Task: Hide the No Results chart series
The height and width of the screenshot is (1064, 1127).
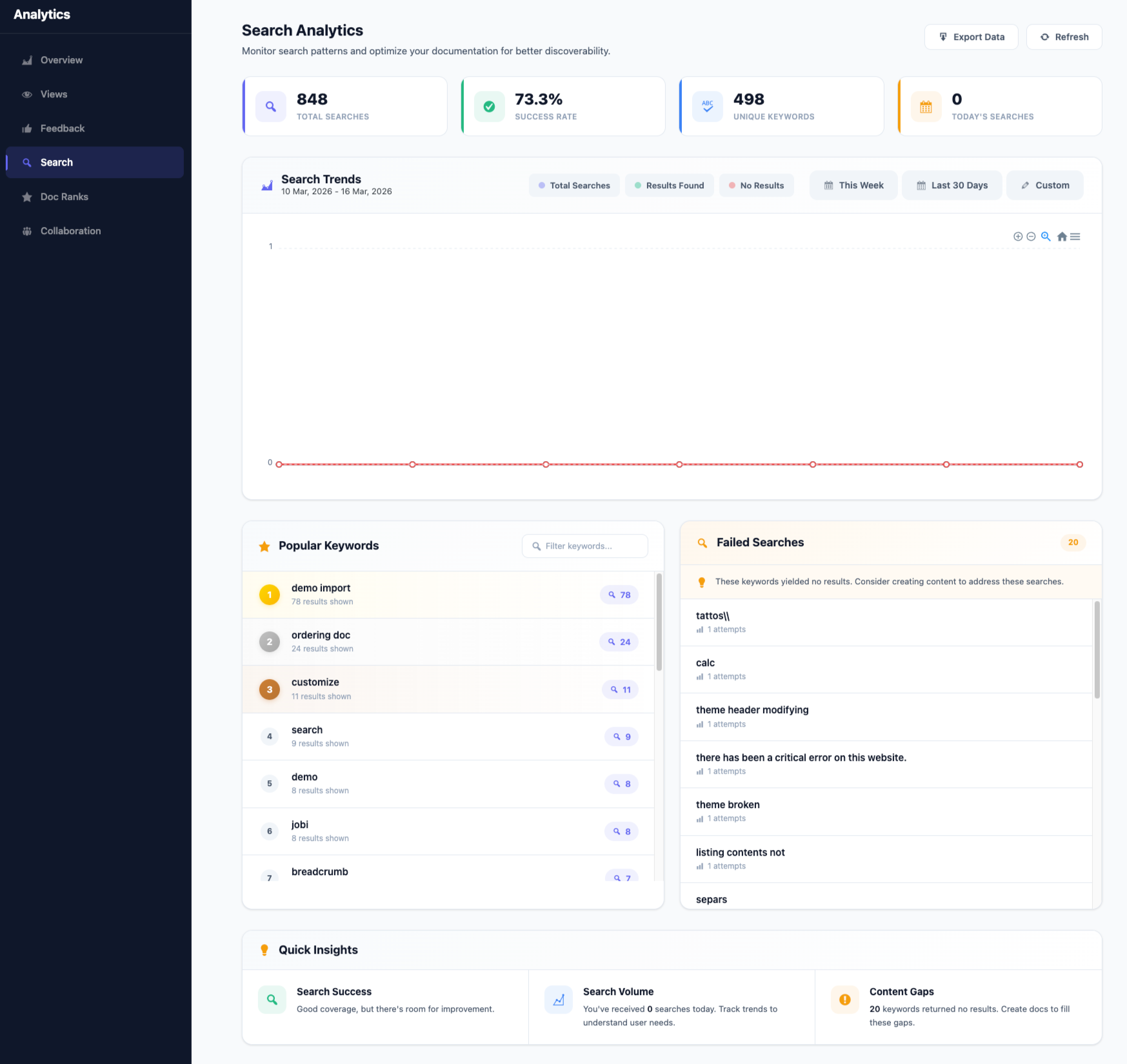Action: [x=756, y=186]
